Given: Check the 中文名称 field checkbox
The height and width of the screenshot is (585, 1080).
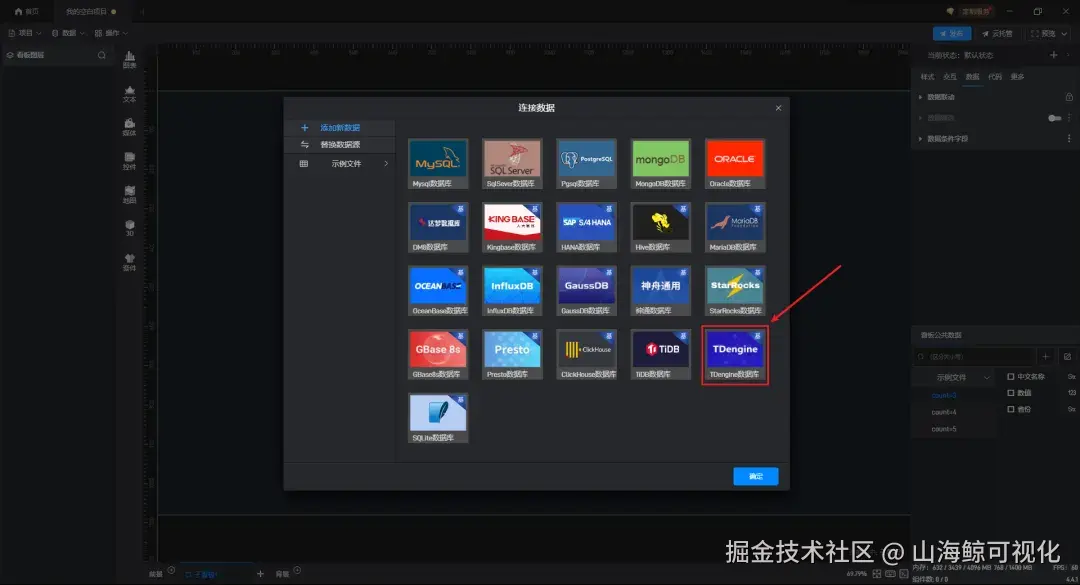Looking at the screenshot, I should point(1010,376).
